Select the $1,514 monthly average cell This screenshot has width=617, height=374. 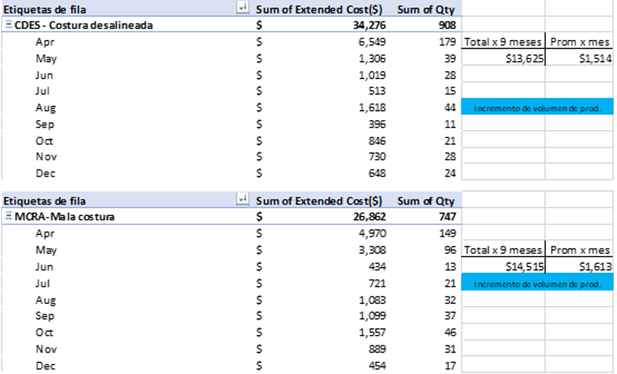tap(579, 59)
